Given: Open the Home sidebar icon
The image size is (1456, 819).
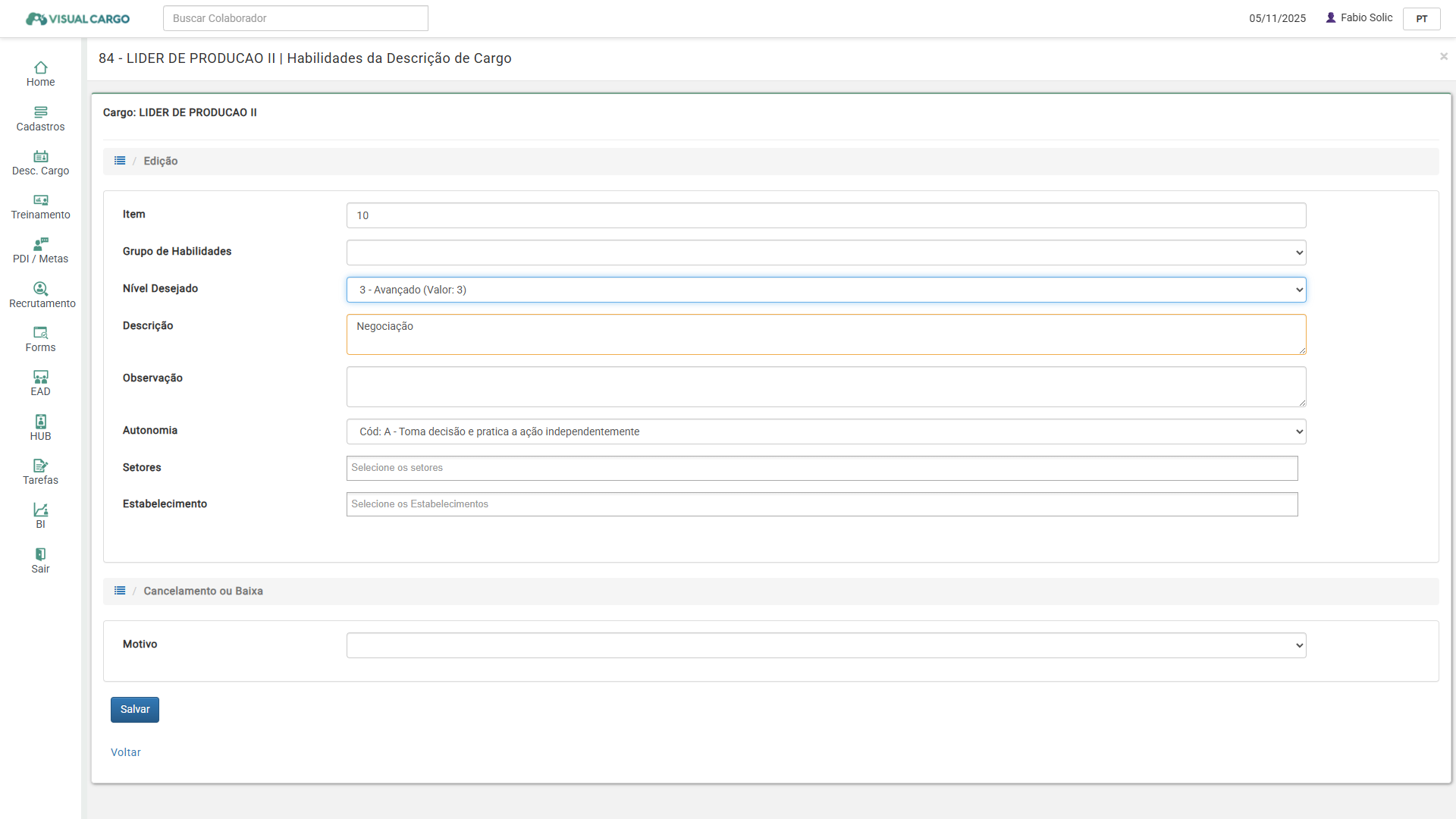Looking at the screenshot, I should (40, 68).
